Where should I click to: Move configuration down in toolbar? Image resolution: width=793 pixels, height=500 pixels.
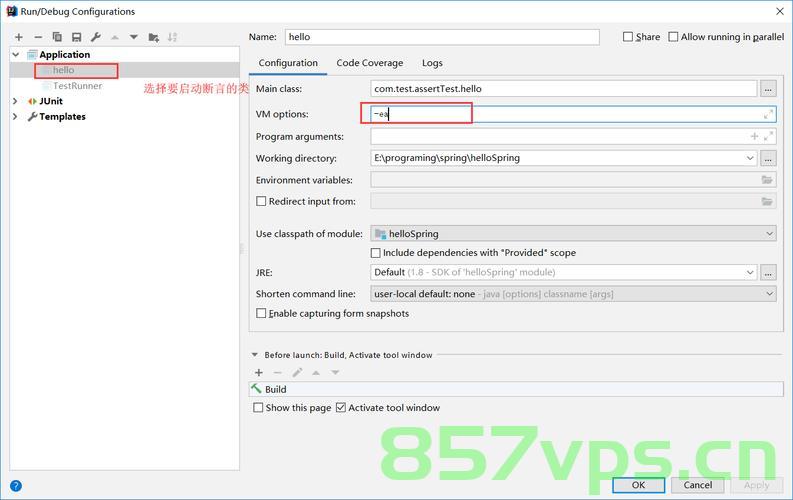point(134,37)
